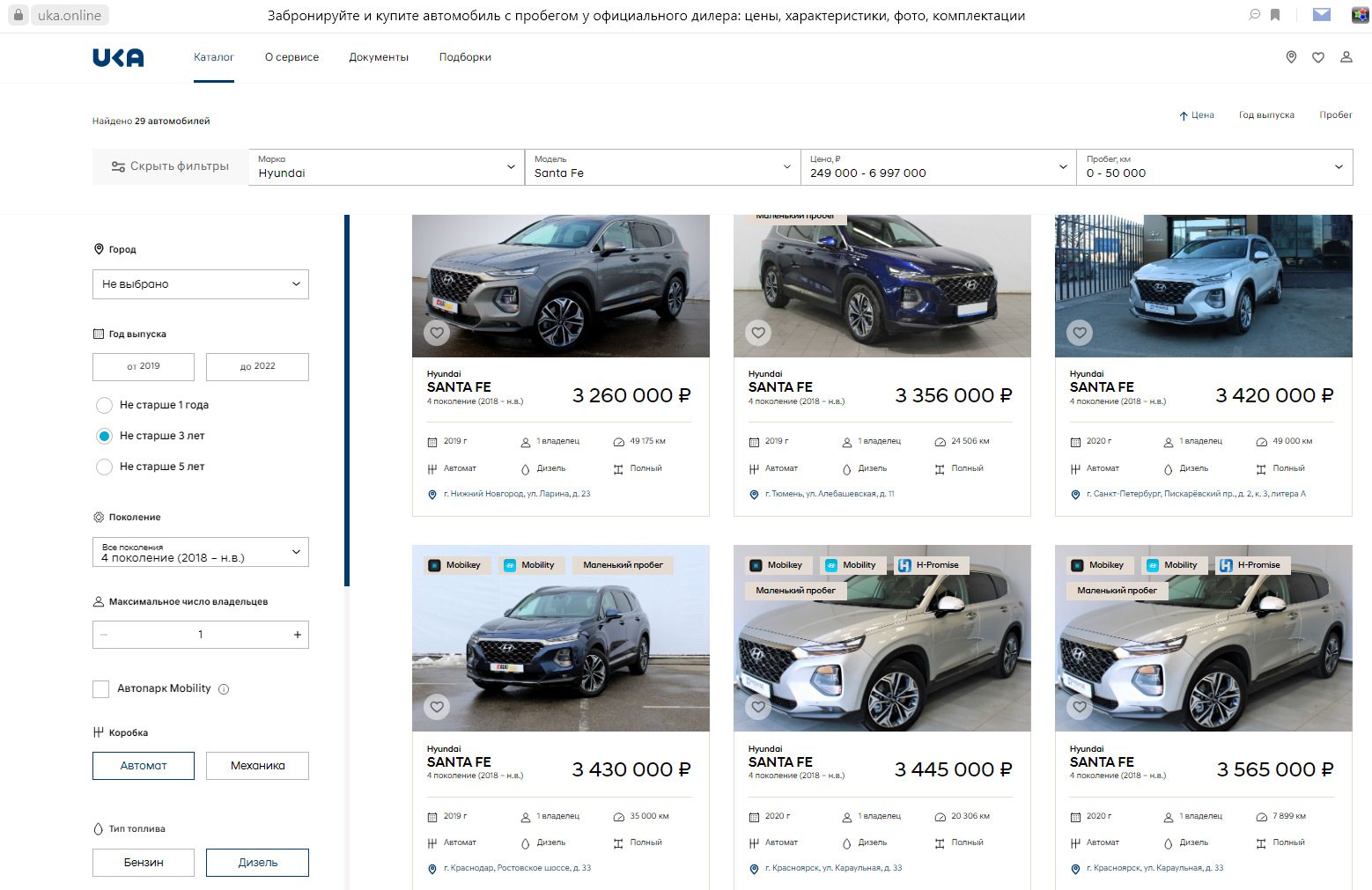Open the Подборки tab

click(x=465, y=57)
